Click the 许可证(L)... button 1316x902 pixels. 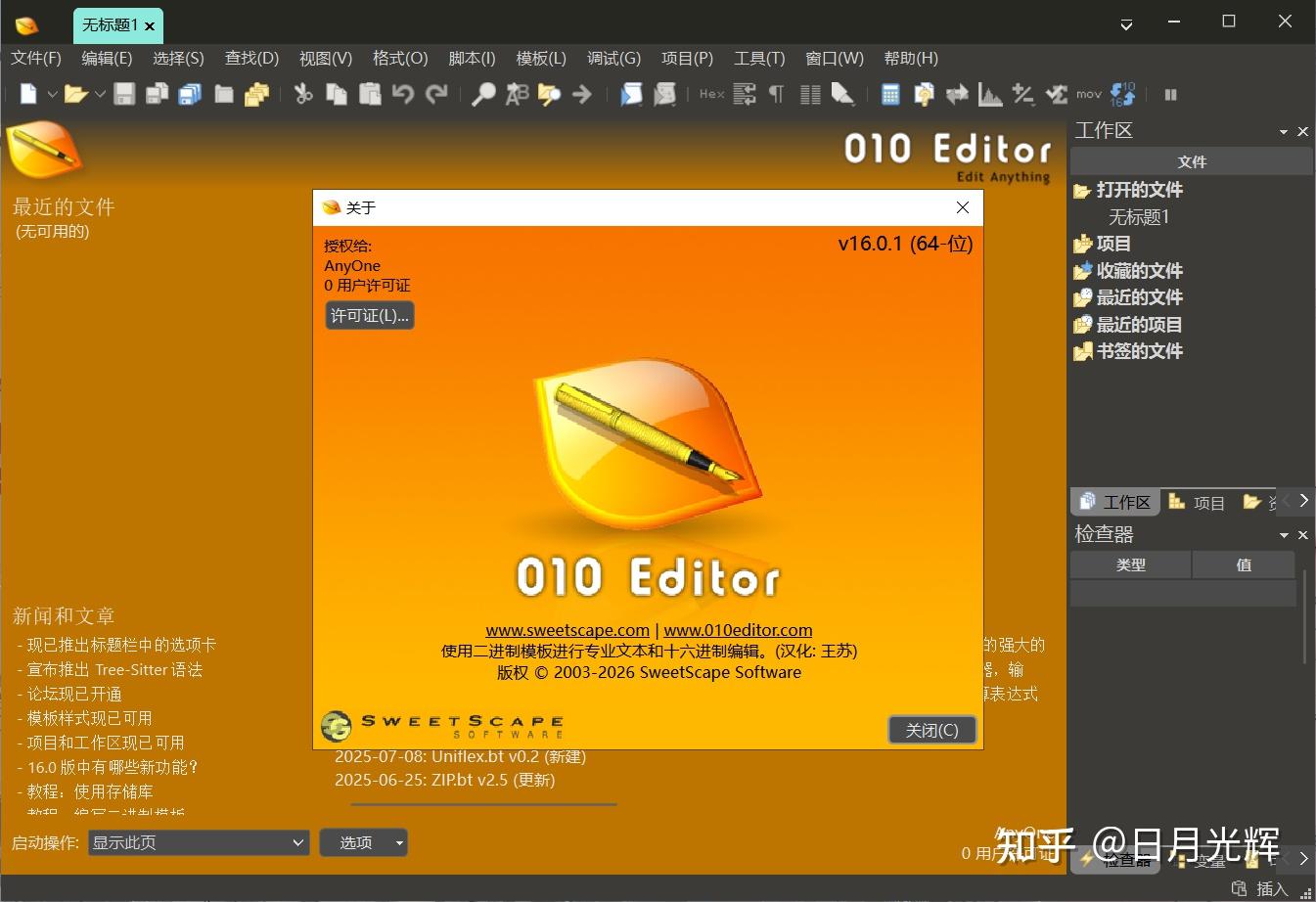(370, 315)
